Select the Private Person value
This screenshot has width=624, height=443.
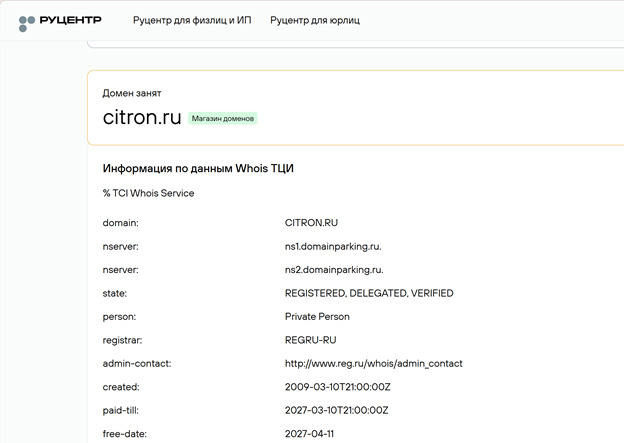317,317
